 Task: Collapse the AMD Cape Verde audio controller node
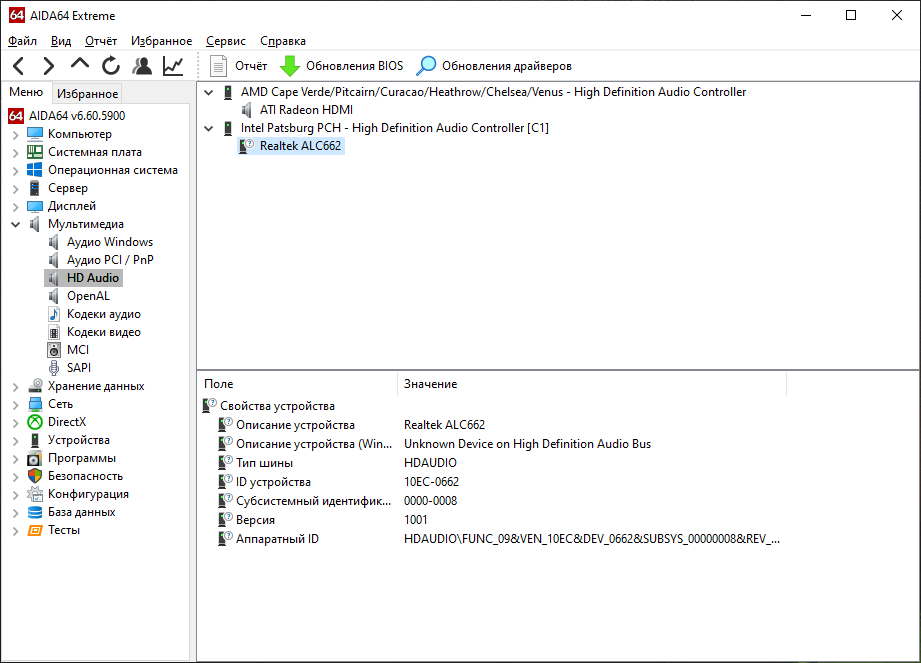point(208,92)
